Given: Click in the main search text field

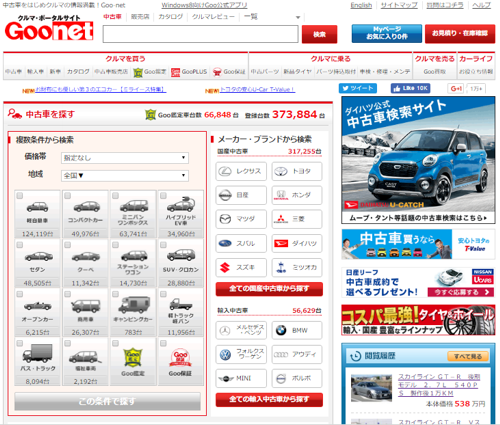Looking at the screenshot, I should [200, 34].
